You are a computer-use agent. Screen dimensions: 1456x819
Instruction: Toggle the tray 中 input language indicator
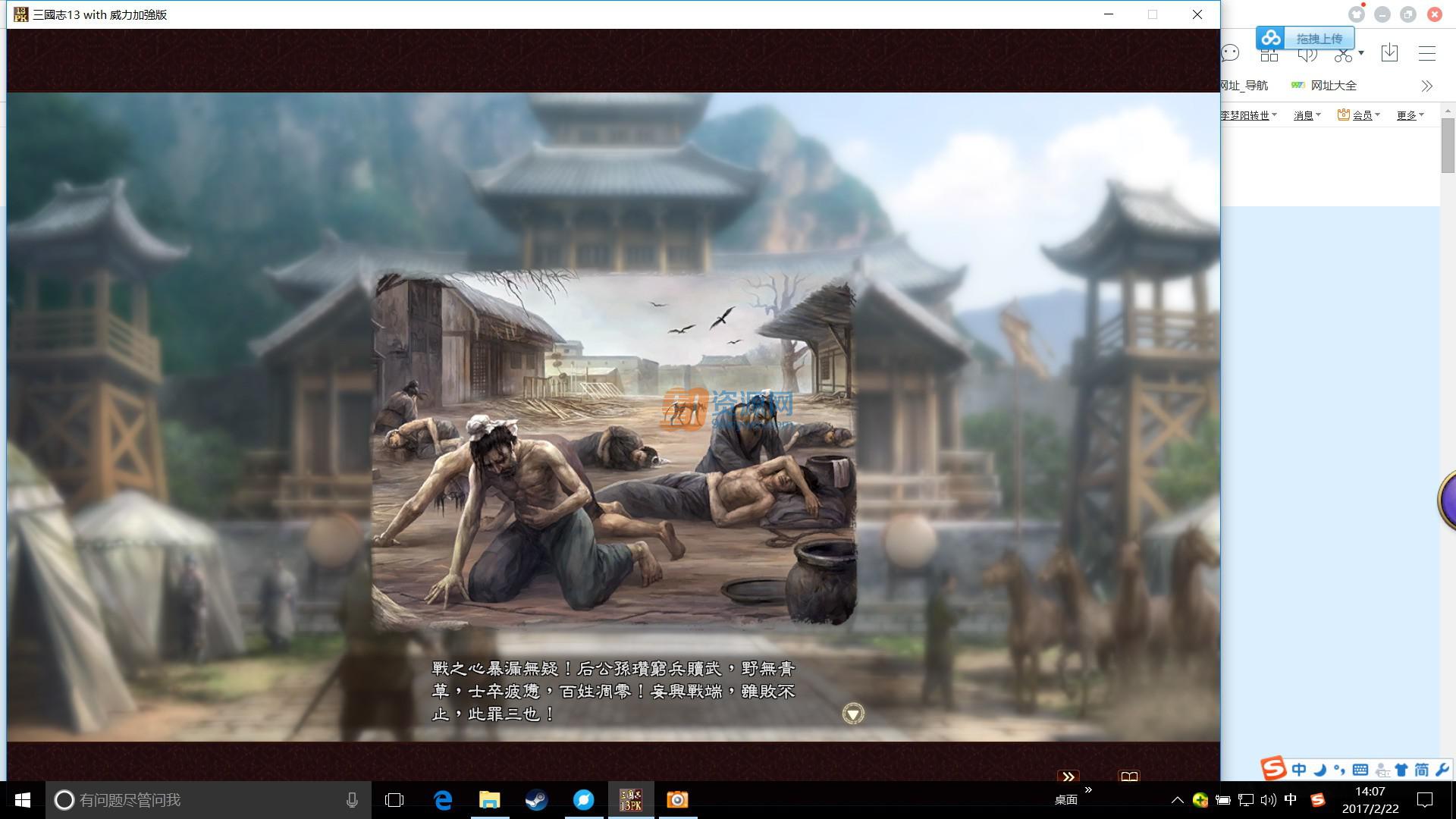pos(1291,800)
